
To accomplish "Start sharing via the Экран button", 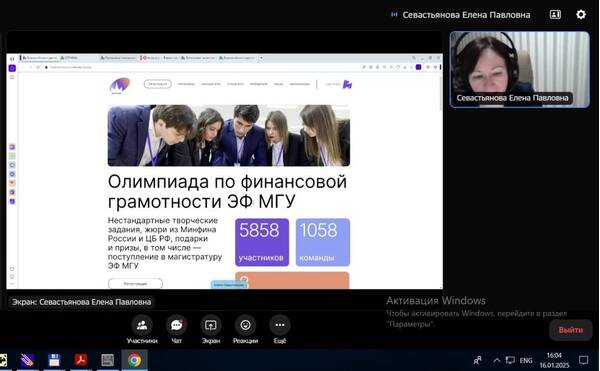I will [211, 329].
